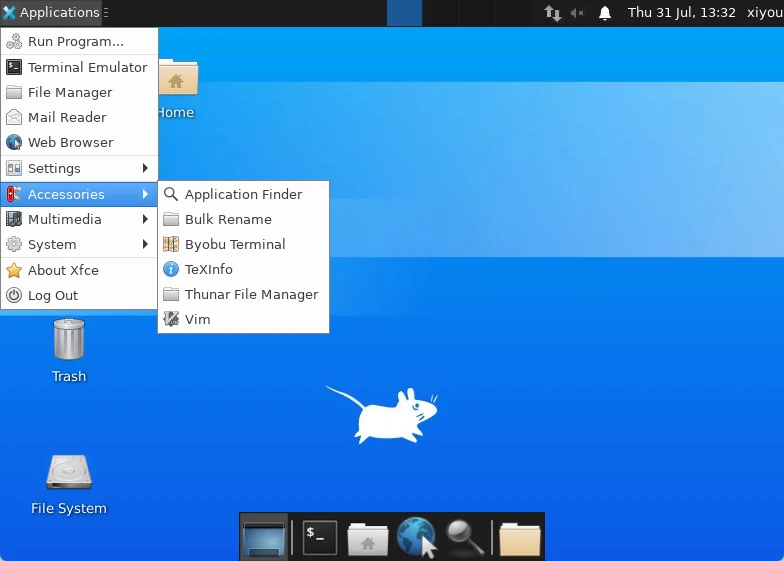The height and width of the screenshot is (561, 784).
Task: Open home folder icon in dock
Action: [368, 538]
